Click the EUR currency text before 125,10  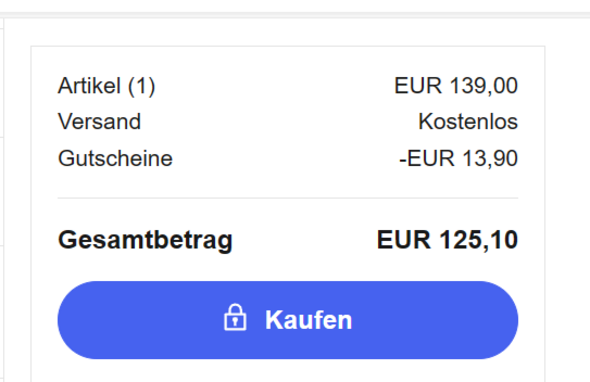point(404,239)
